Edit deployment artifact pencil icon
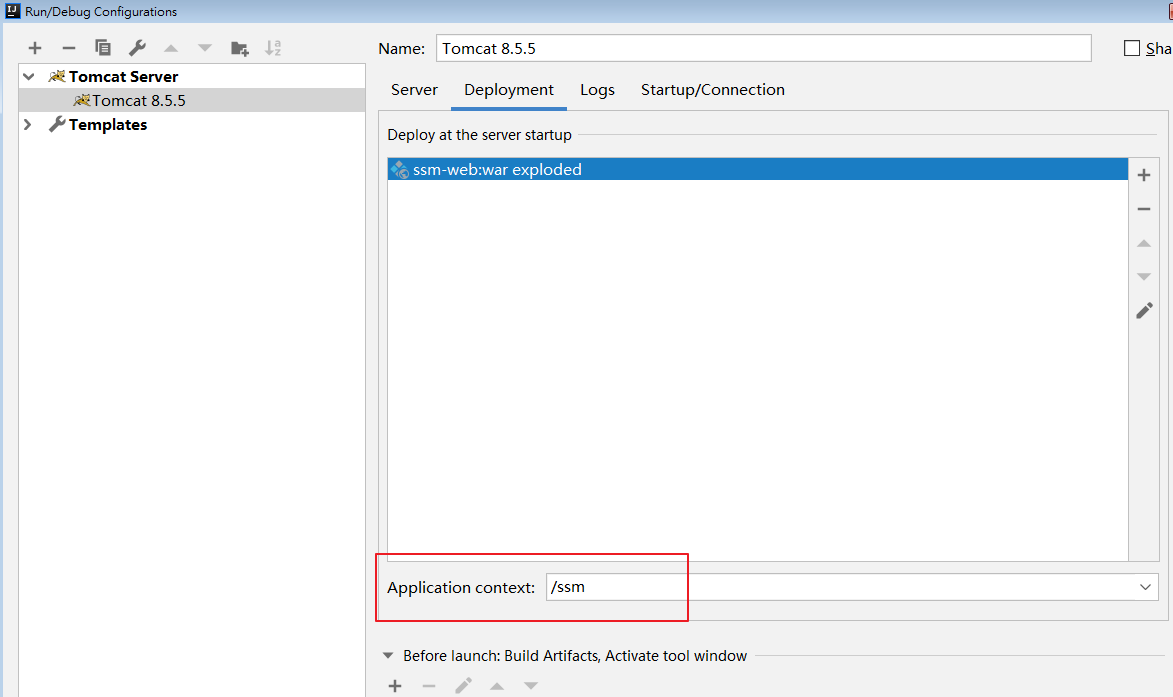 [1145, 310]
